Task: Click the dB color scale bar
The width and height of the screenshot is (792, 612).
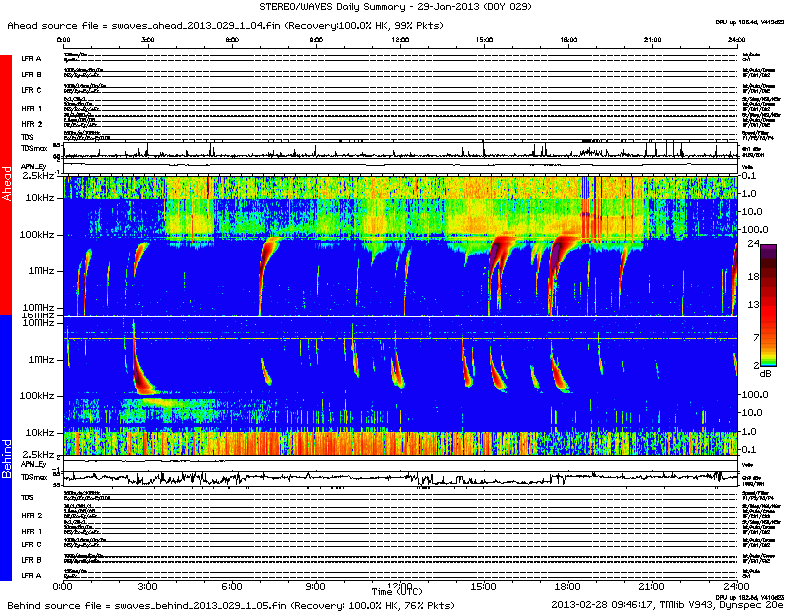Action: click(768, 305)
